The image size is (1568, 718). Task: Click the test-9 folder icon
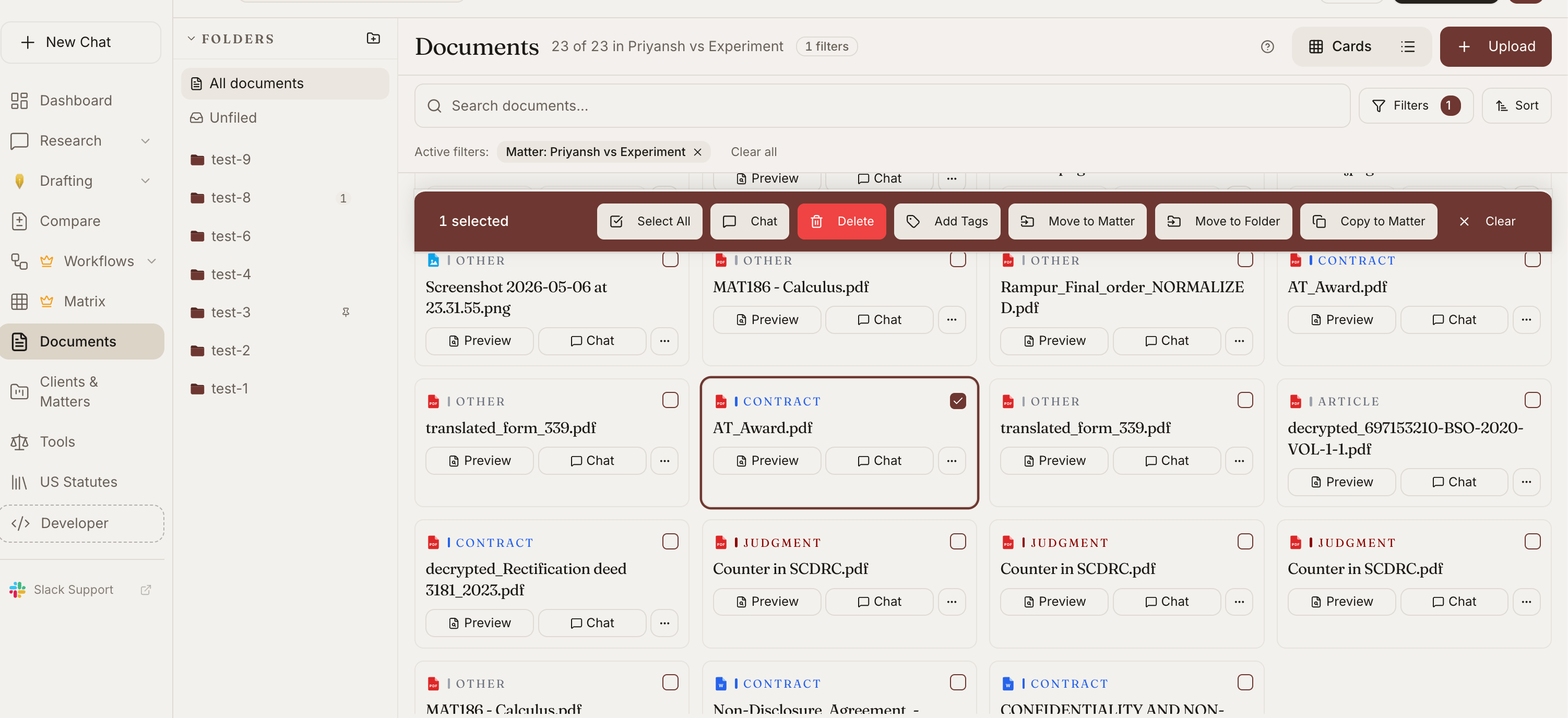coord(197,160)
